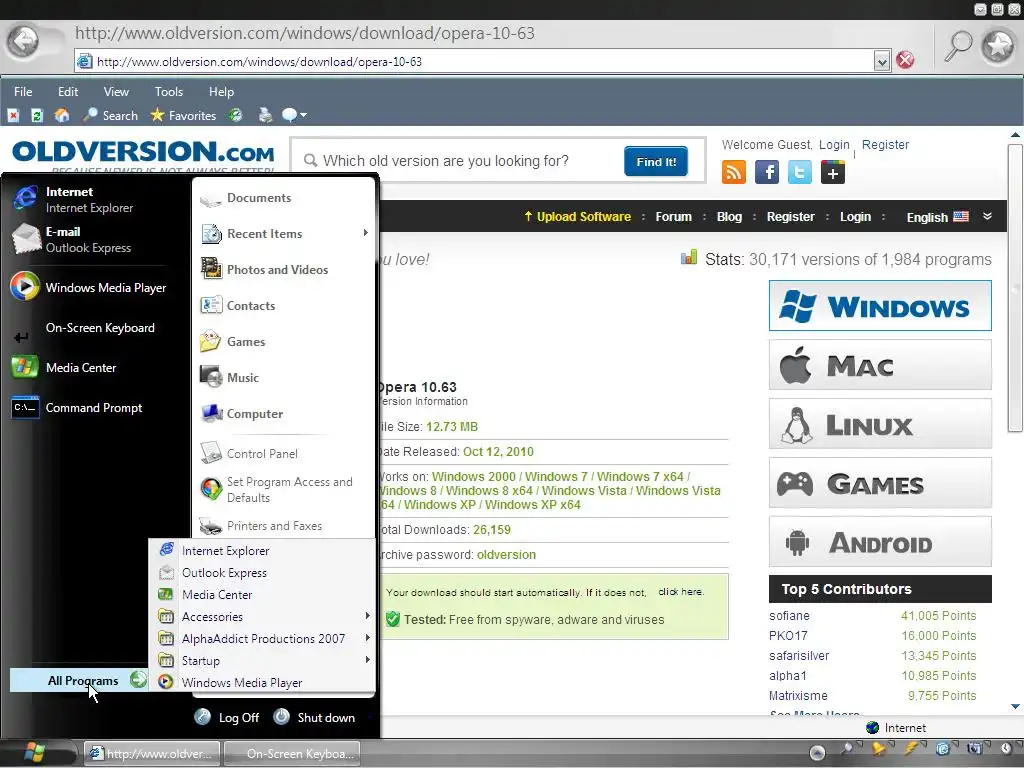Open the Blog nav link
This screenshot has height=768, width=1024.
pos(729,216)
